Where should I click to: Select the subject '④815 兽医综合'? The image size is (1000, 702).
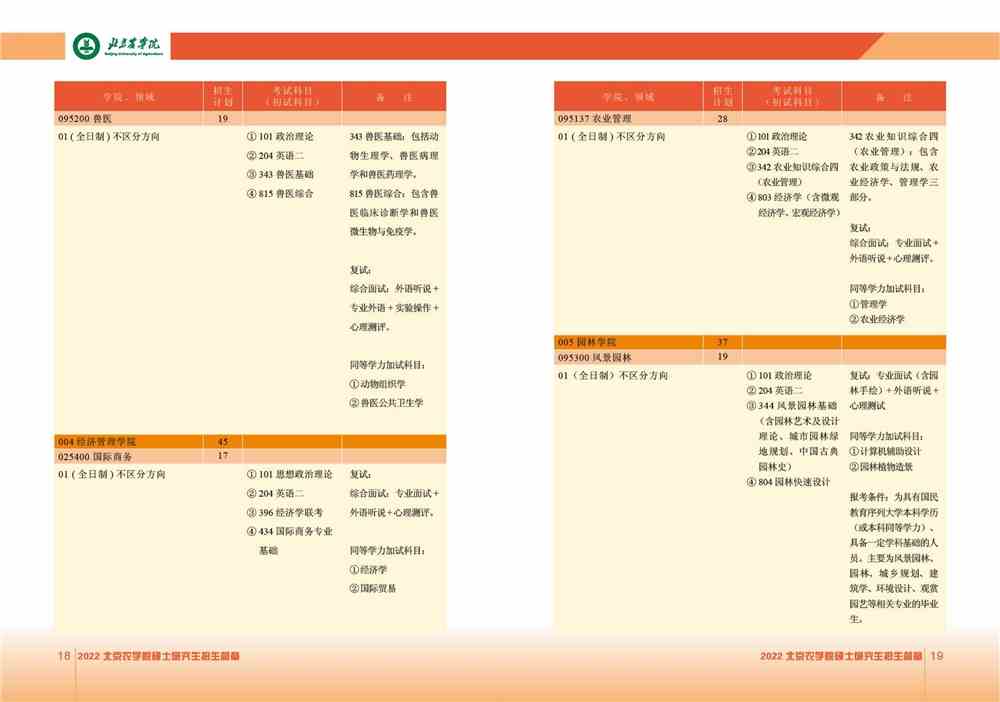click(x=280, y=194)
